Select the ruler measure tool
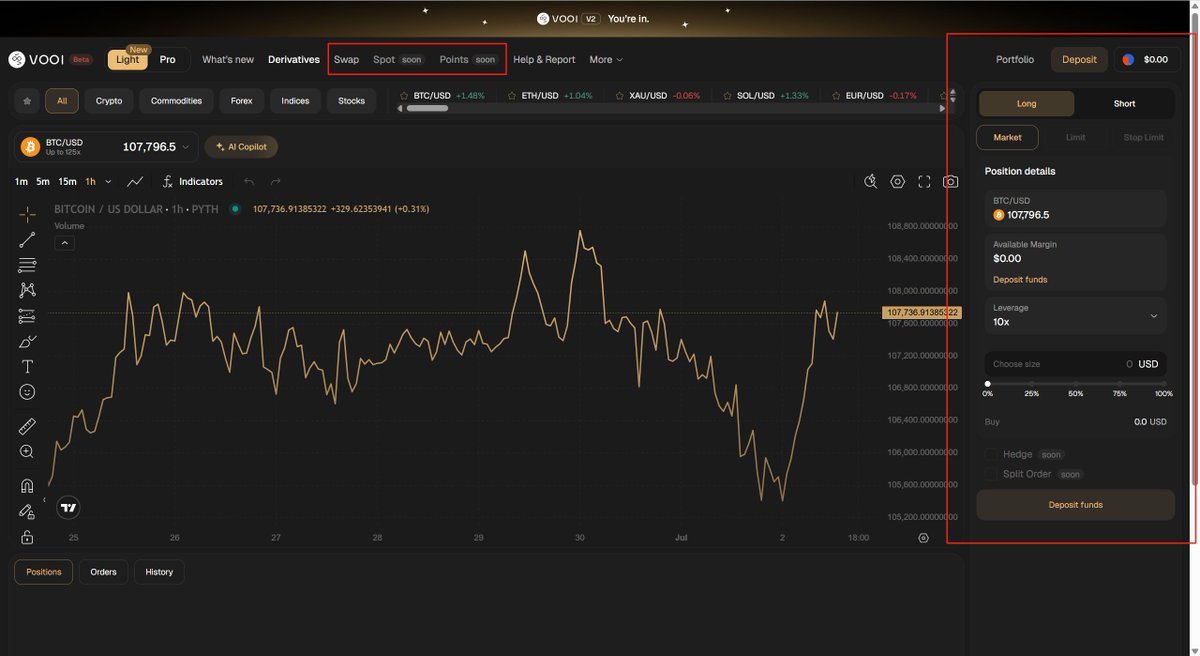The width and height of the screenshot is (1200, 656). tap(27, 426)
